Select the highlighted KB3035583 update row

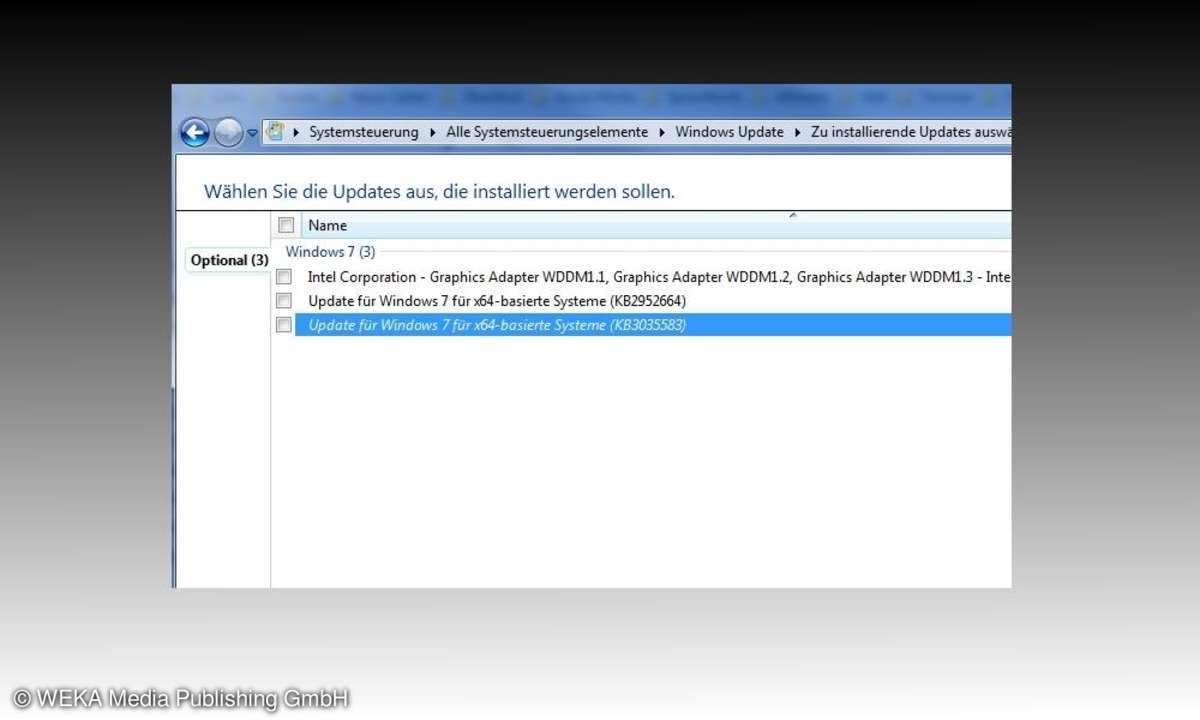point(653,325)
